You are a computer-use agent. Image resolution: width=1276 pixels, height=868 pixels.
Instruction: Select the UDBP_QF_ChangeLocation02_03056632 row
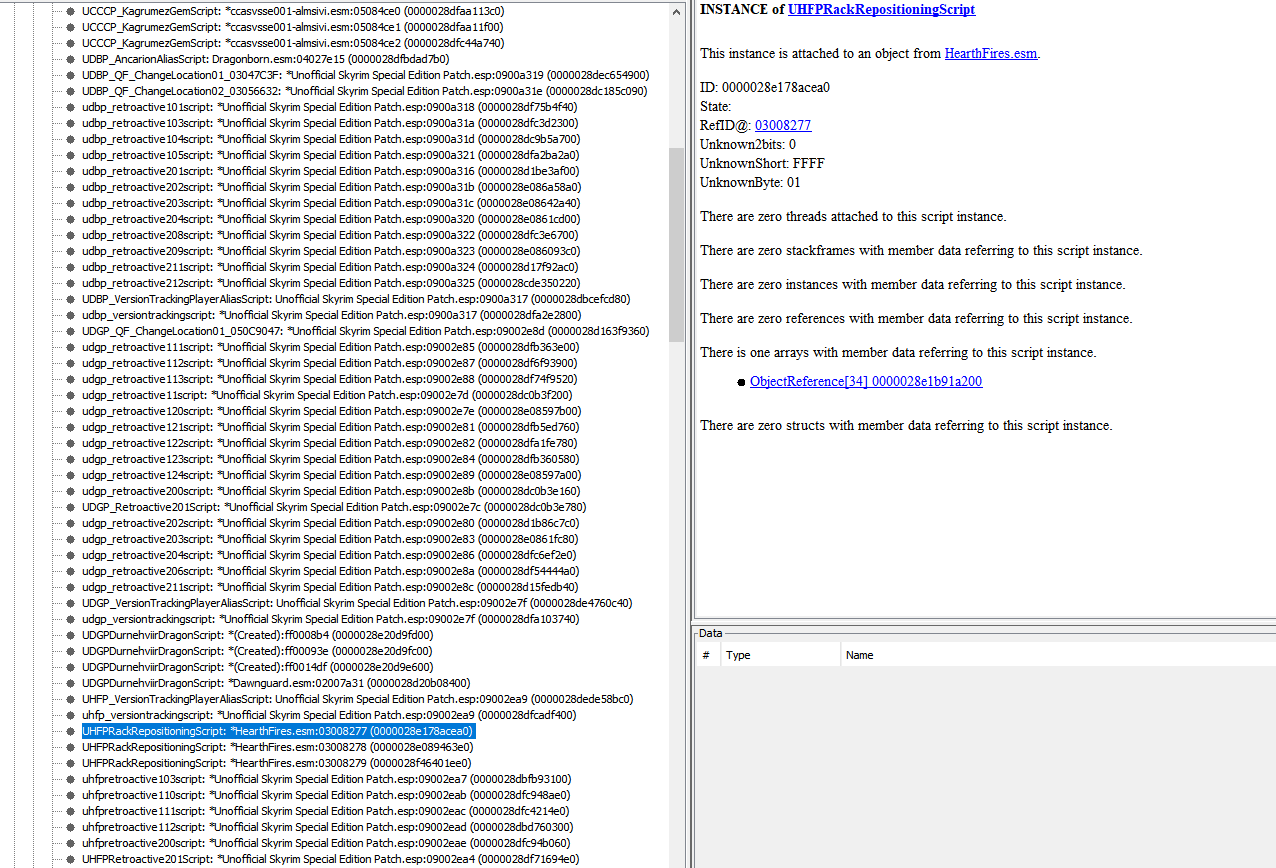[365, 91]
